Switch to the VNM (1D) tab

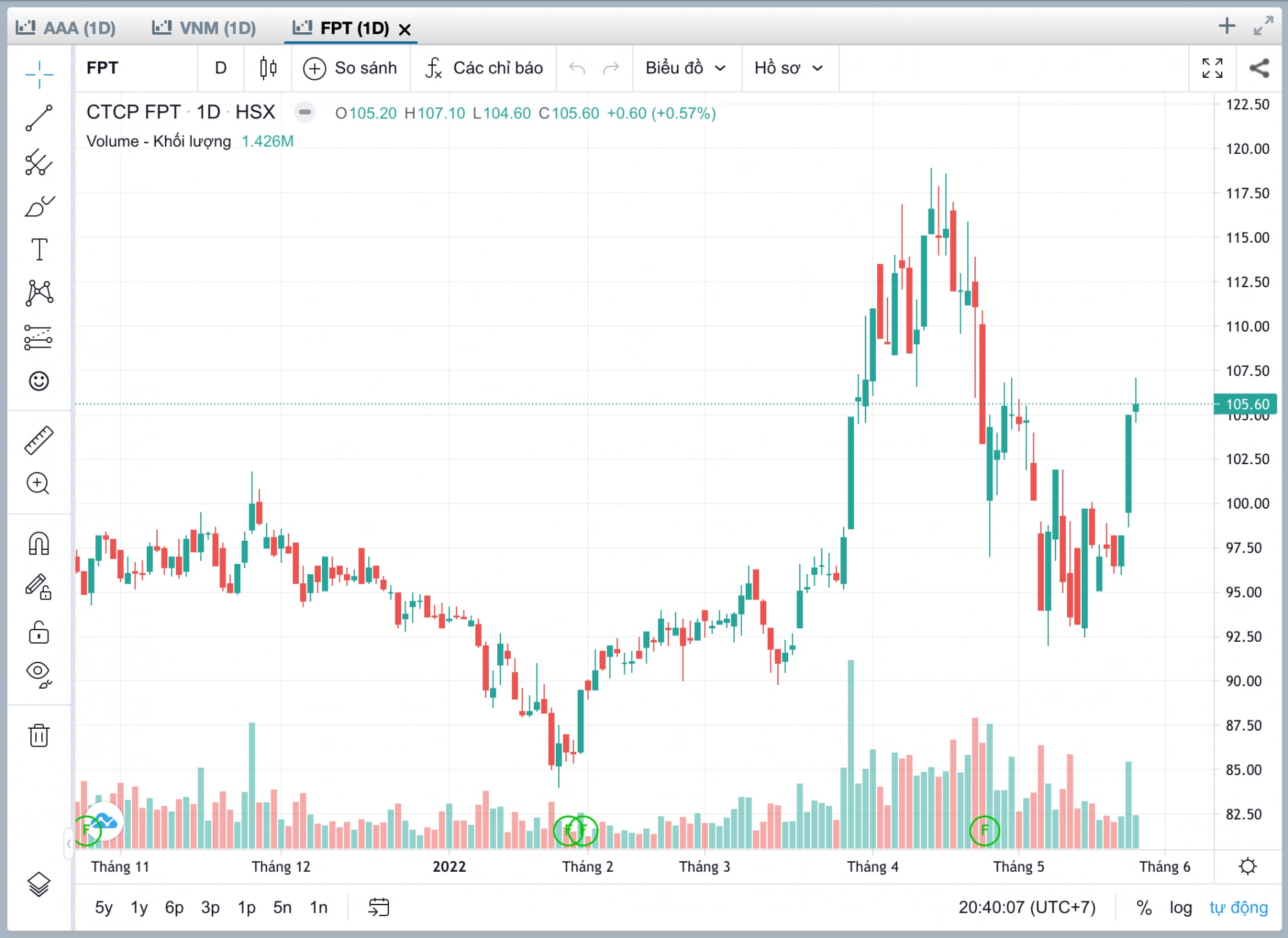point(204,28)
